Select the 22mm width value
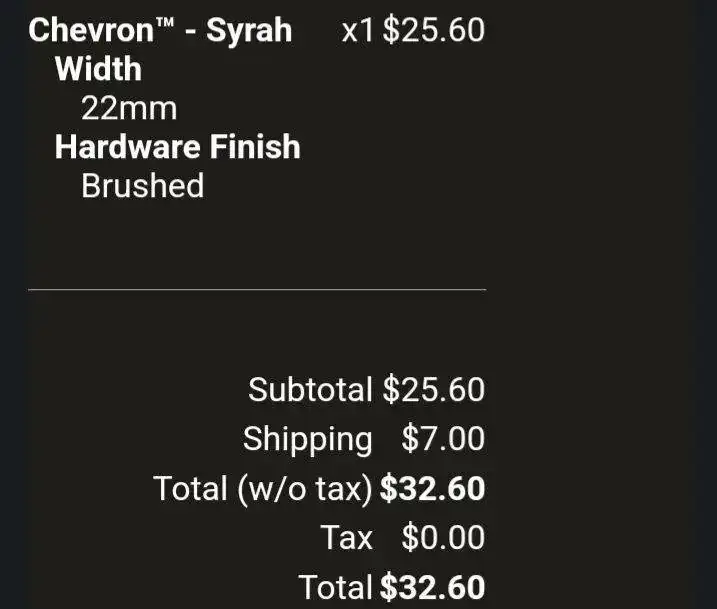 [129, 108]
